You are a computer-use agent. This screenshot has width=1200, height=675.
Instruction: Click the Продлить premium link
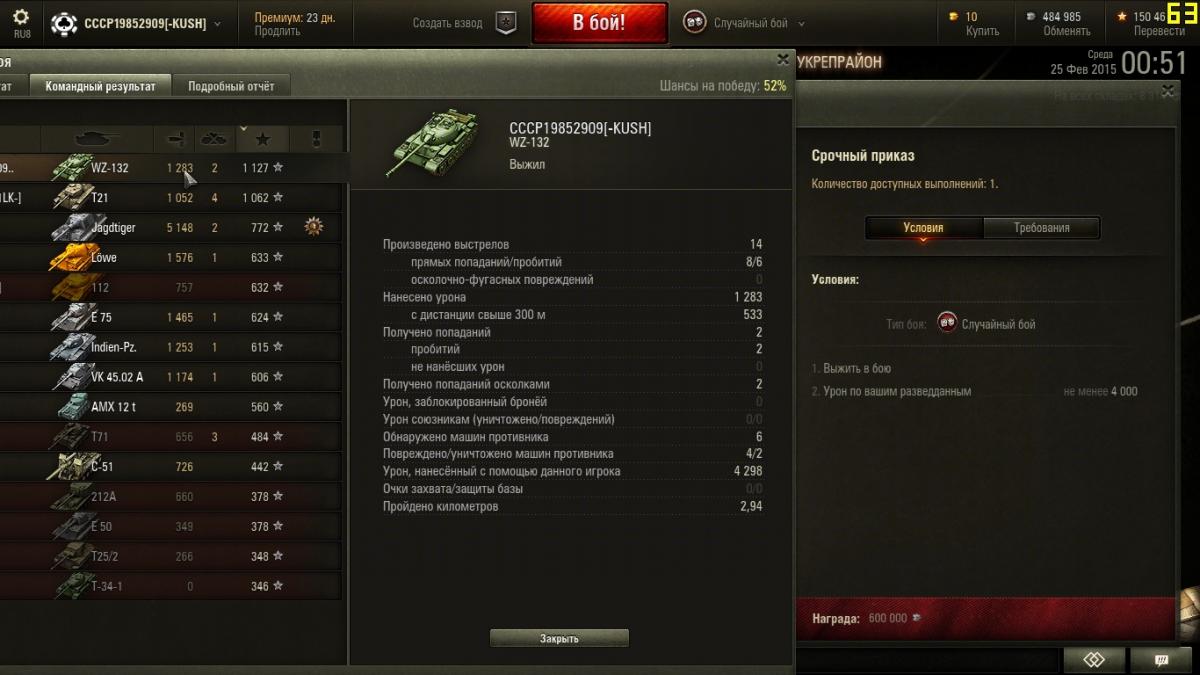coord(277,31)
